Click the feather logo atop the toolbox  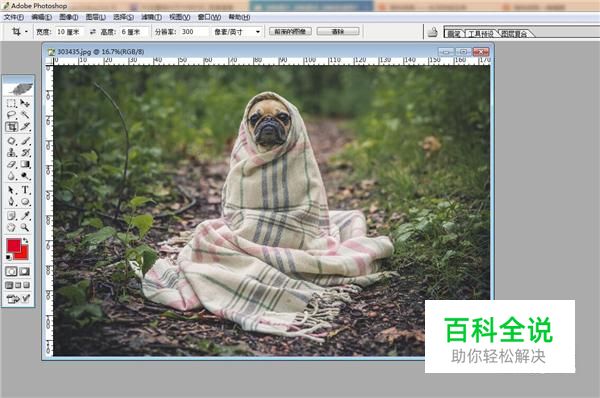(x=18, y=88)
